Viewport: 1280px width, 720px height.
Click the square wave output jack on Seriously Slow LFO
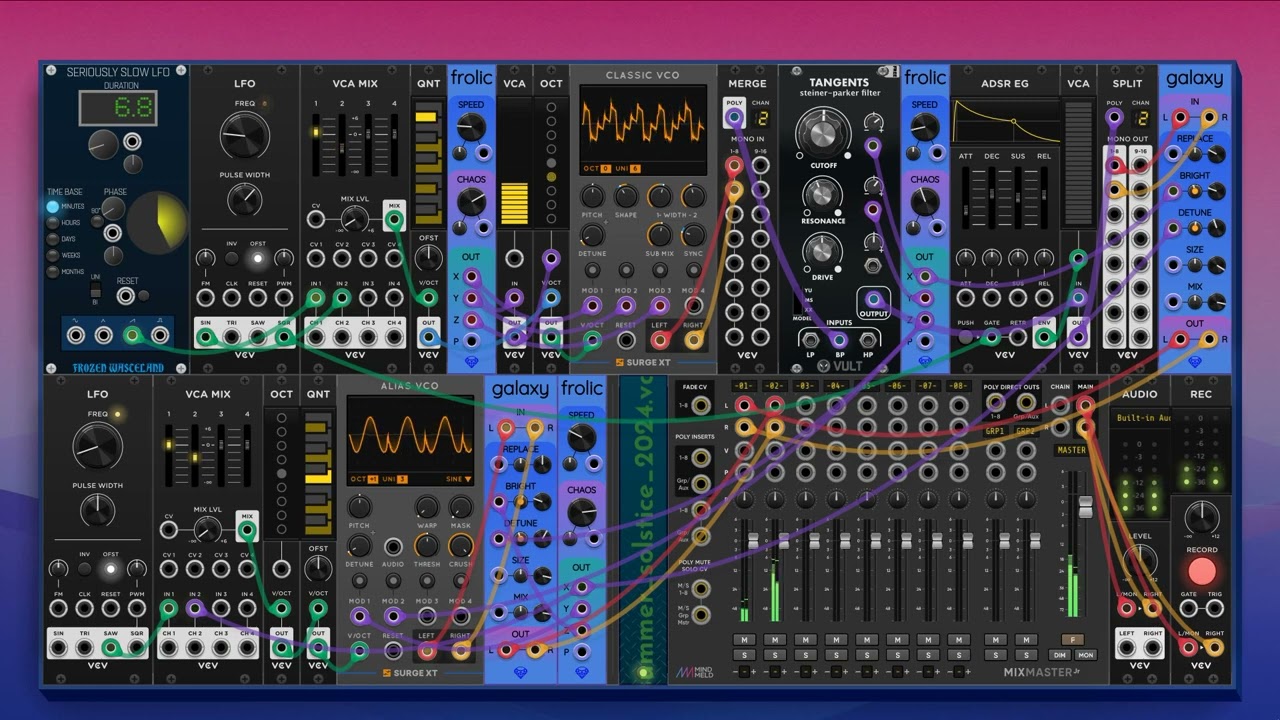pos(159,336)
